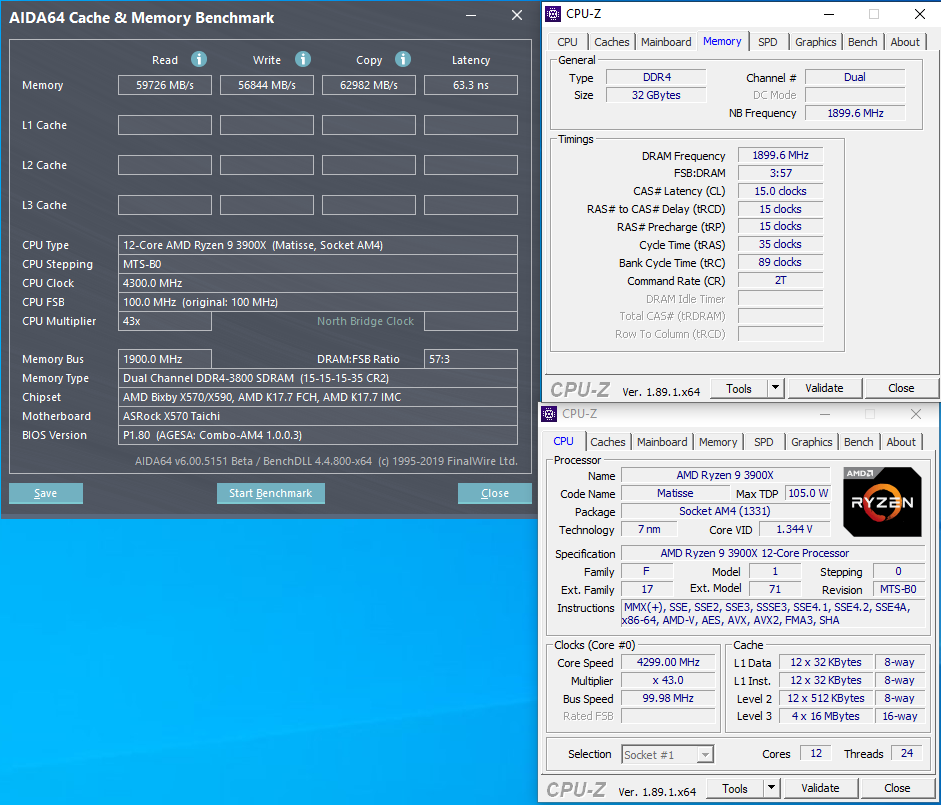Click Motherboard field ASRock X570 Taichi
941x805 pixels.
(x=317, y=416)
